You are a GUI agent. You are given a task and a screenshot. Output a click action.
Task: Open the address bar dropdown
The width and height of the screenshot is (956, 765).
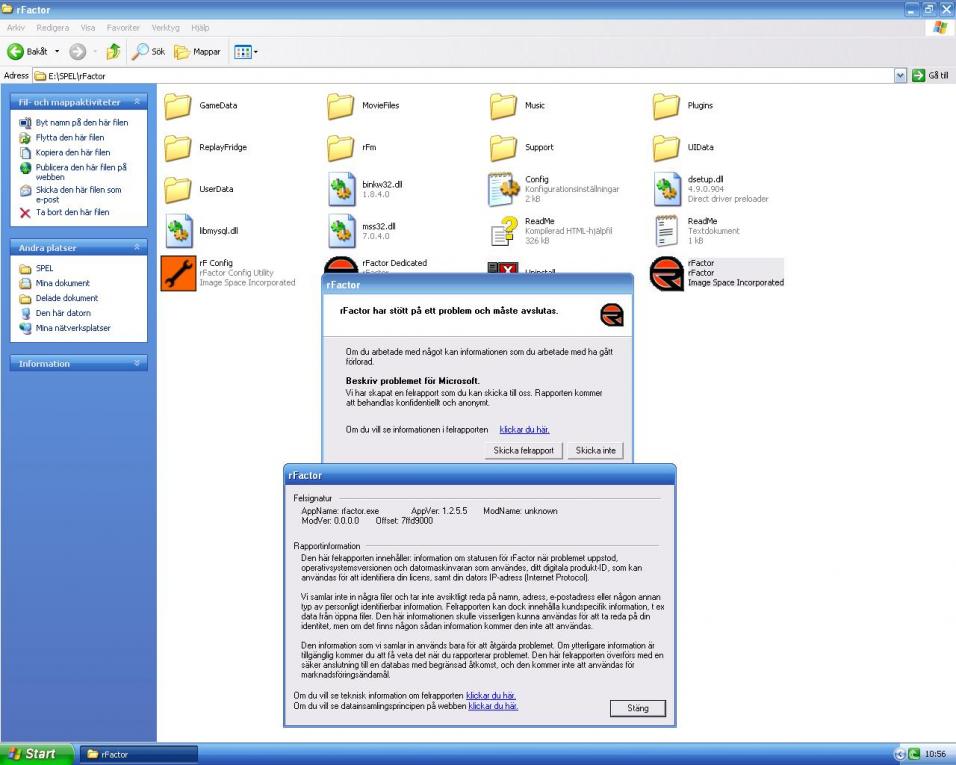[x=901, y=76]
